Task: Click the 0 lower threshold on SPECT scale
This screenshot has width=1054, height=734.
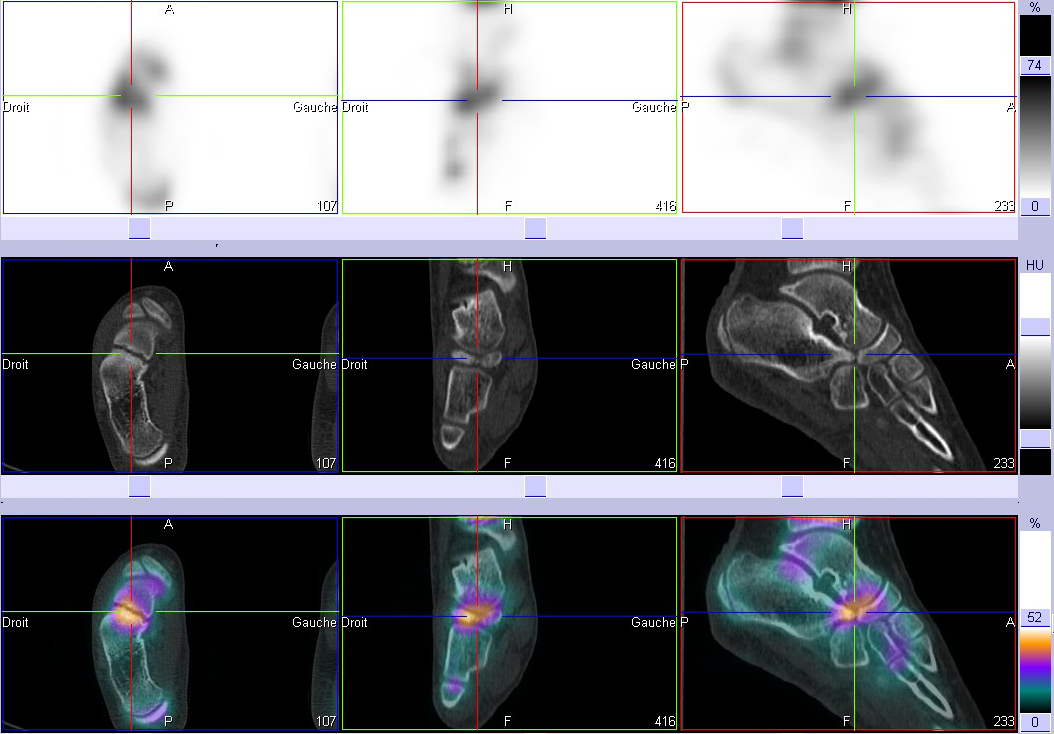Action: tap(1035, 206)
